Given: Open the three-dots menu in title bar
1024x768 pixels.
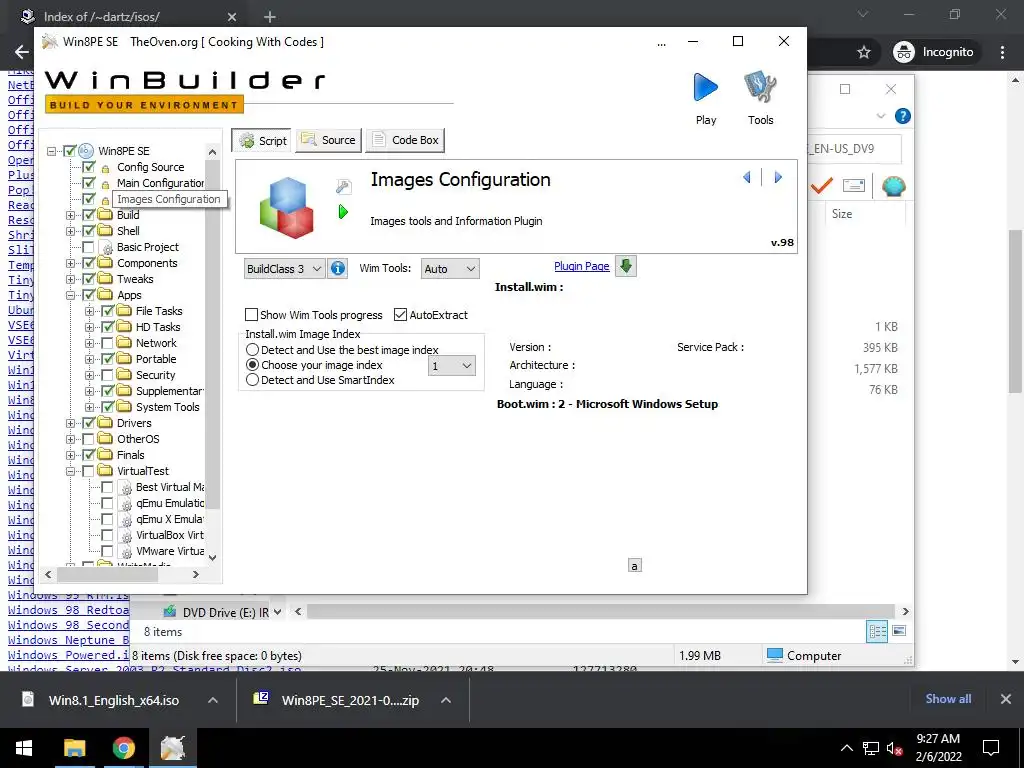Looking at the screenshot, I should (x=662, y=43).
